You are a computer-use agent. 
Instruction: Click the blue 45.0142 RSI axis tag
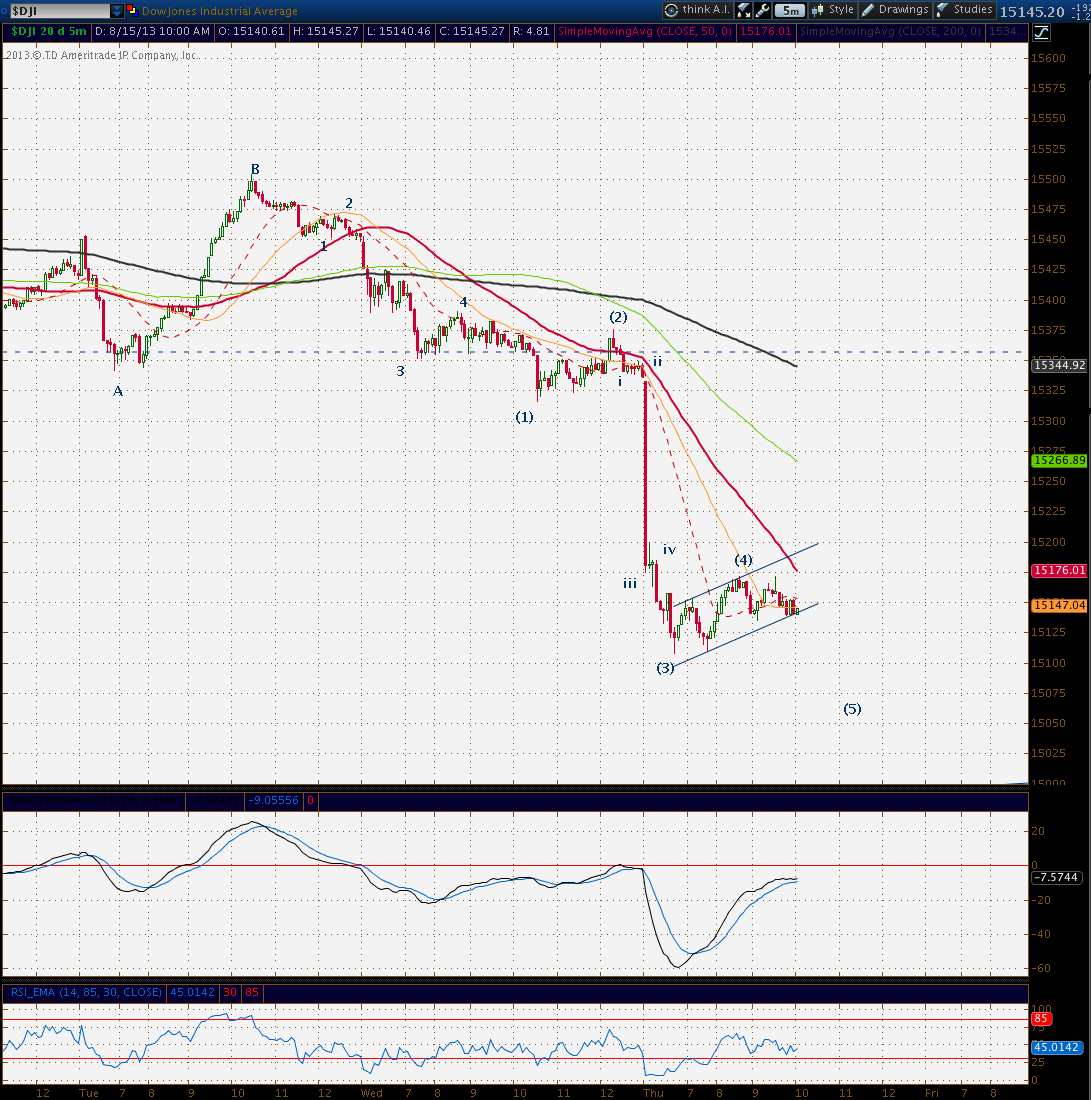point(1057,1047)
